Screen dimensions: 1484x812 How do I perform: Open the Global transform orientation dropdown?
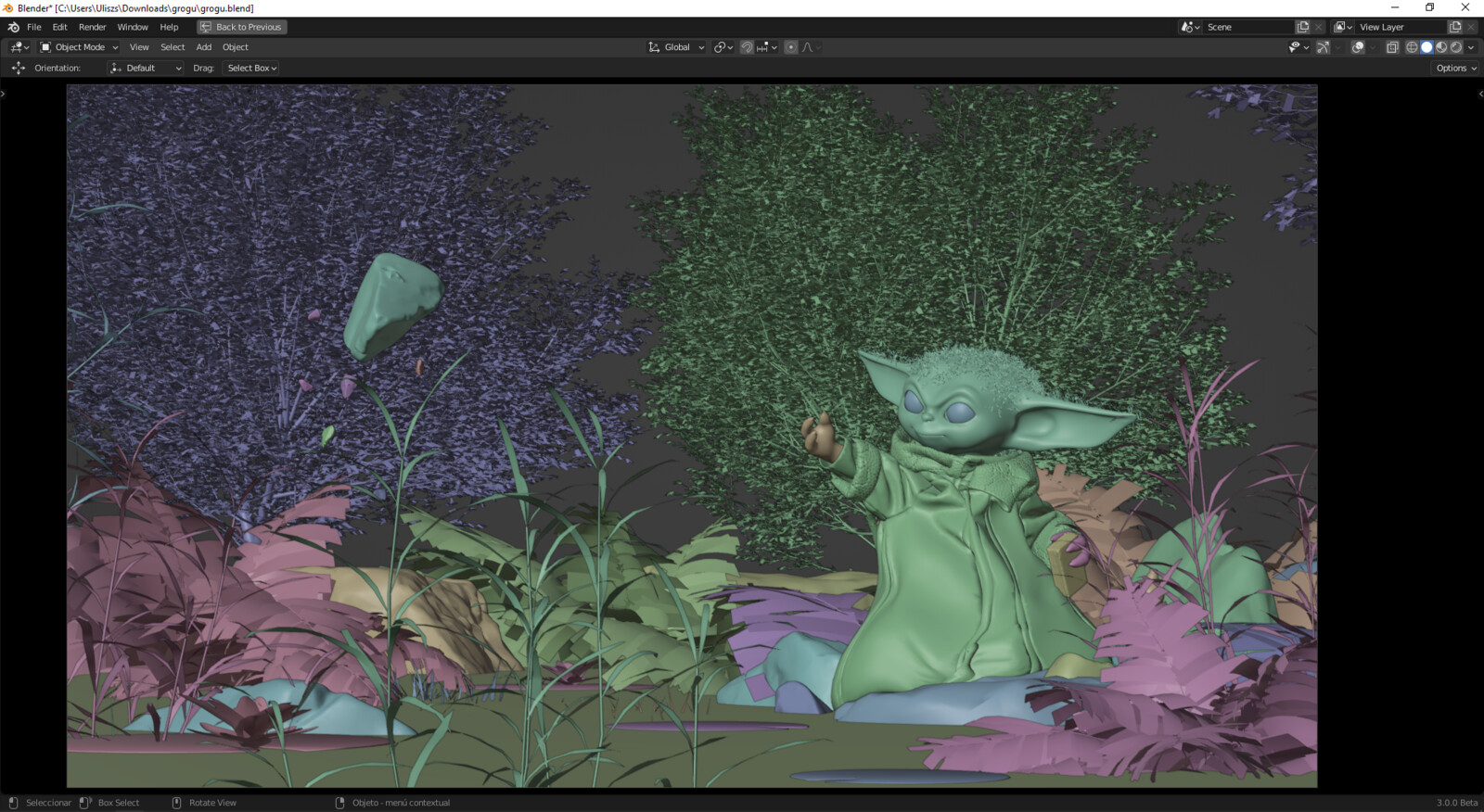tap(676, 47)
